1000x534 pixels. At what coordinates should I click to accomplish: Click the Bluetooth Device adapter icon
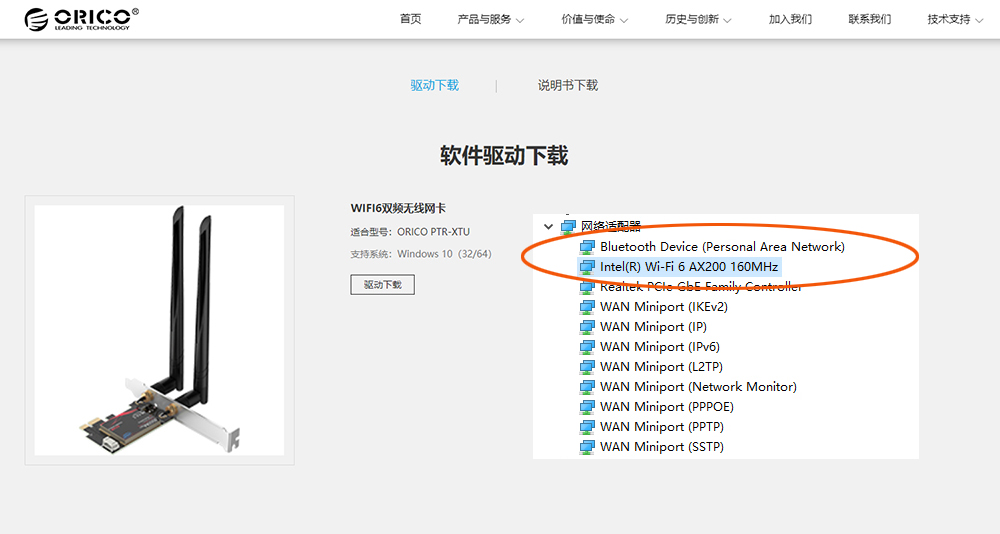tap(587, 247)
